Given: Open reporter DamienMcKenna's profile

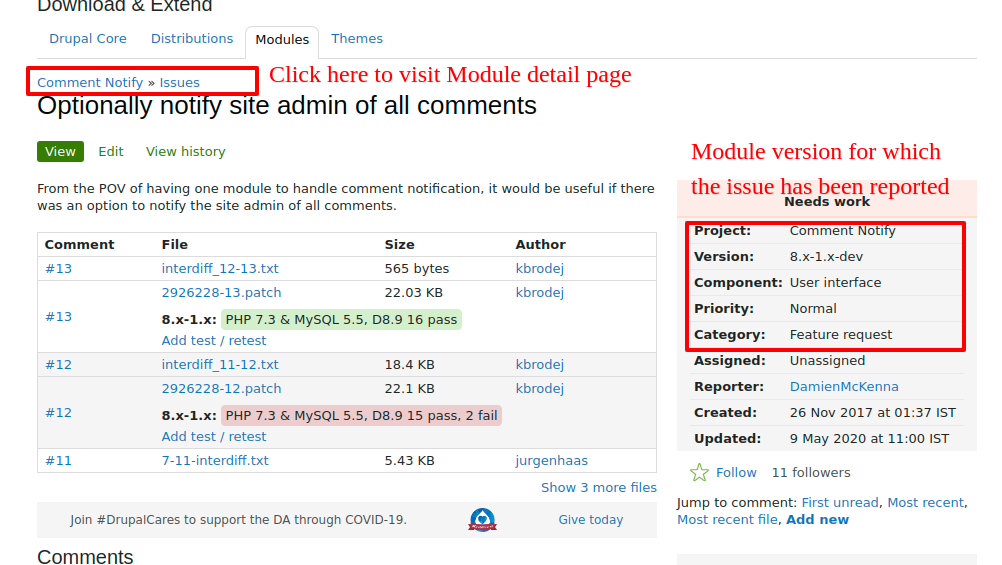Looking at the screenshot, I should [844, 387].
